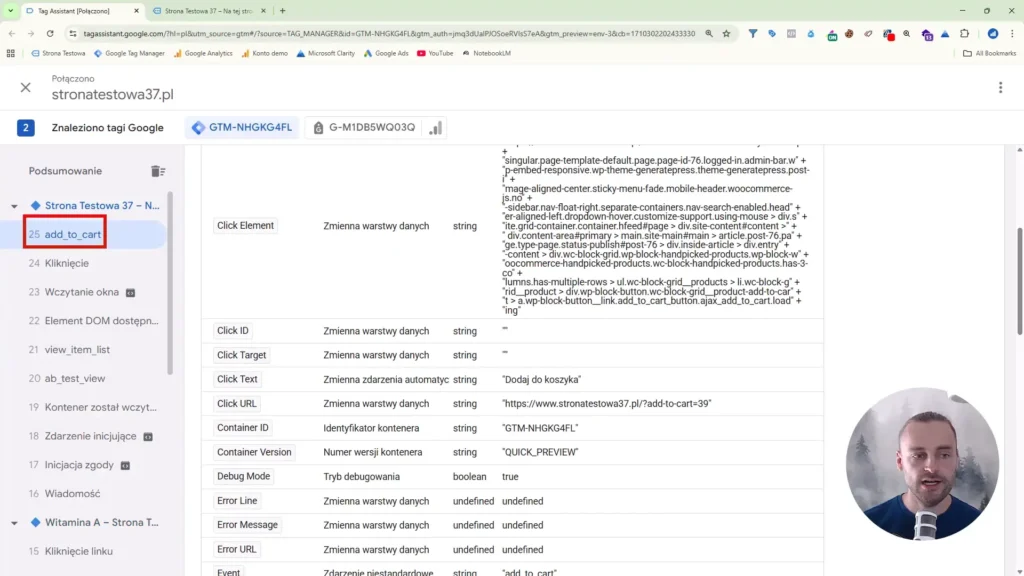
Task: Clear the summary event list with trash icon
Action: pos(158,171)
